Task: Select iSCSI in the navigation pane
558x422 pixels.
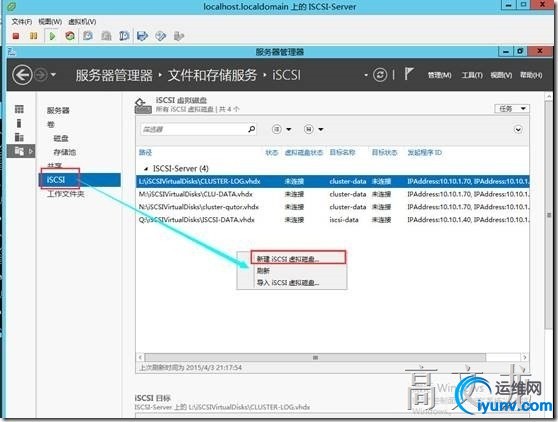Action: (x=80, y=180)
